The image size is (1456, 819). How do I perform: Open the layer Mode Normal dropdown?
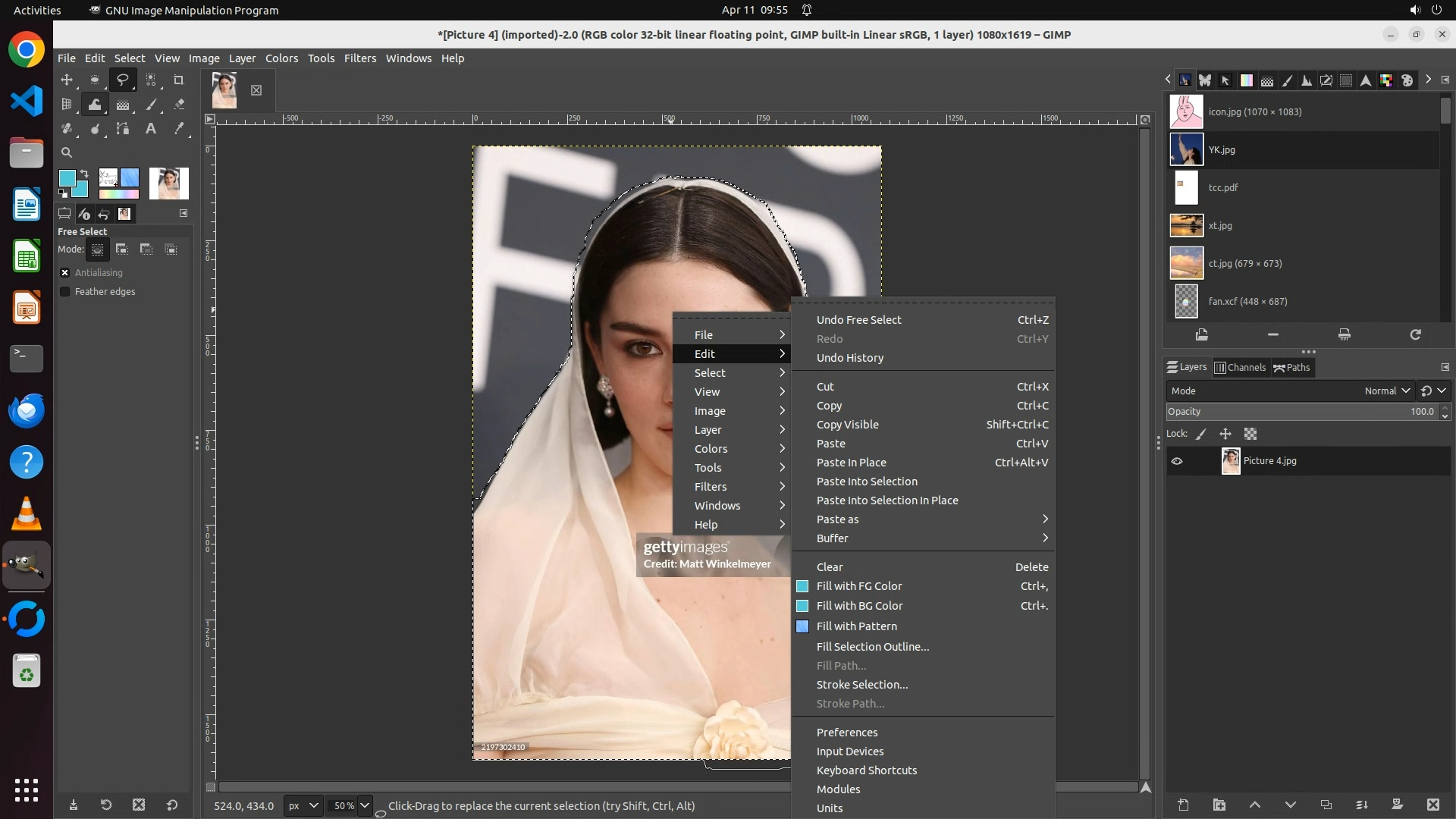(x=1386, y=391)
